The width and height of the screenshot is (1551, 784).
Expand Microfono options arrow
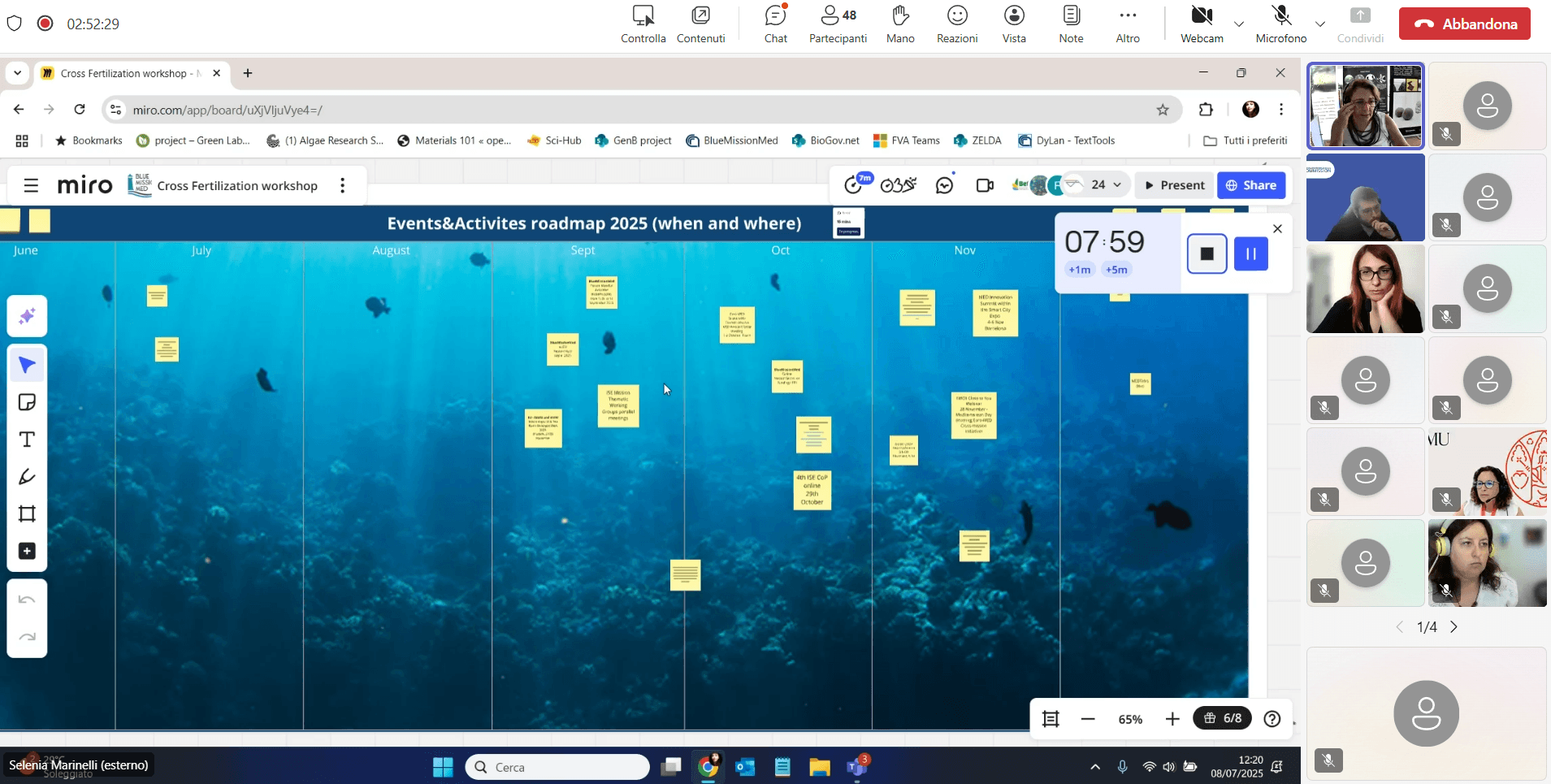coord(1320,24)
